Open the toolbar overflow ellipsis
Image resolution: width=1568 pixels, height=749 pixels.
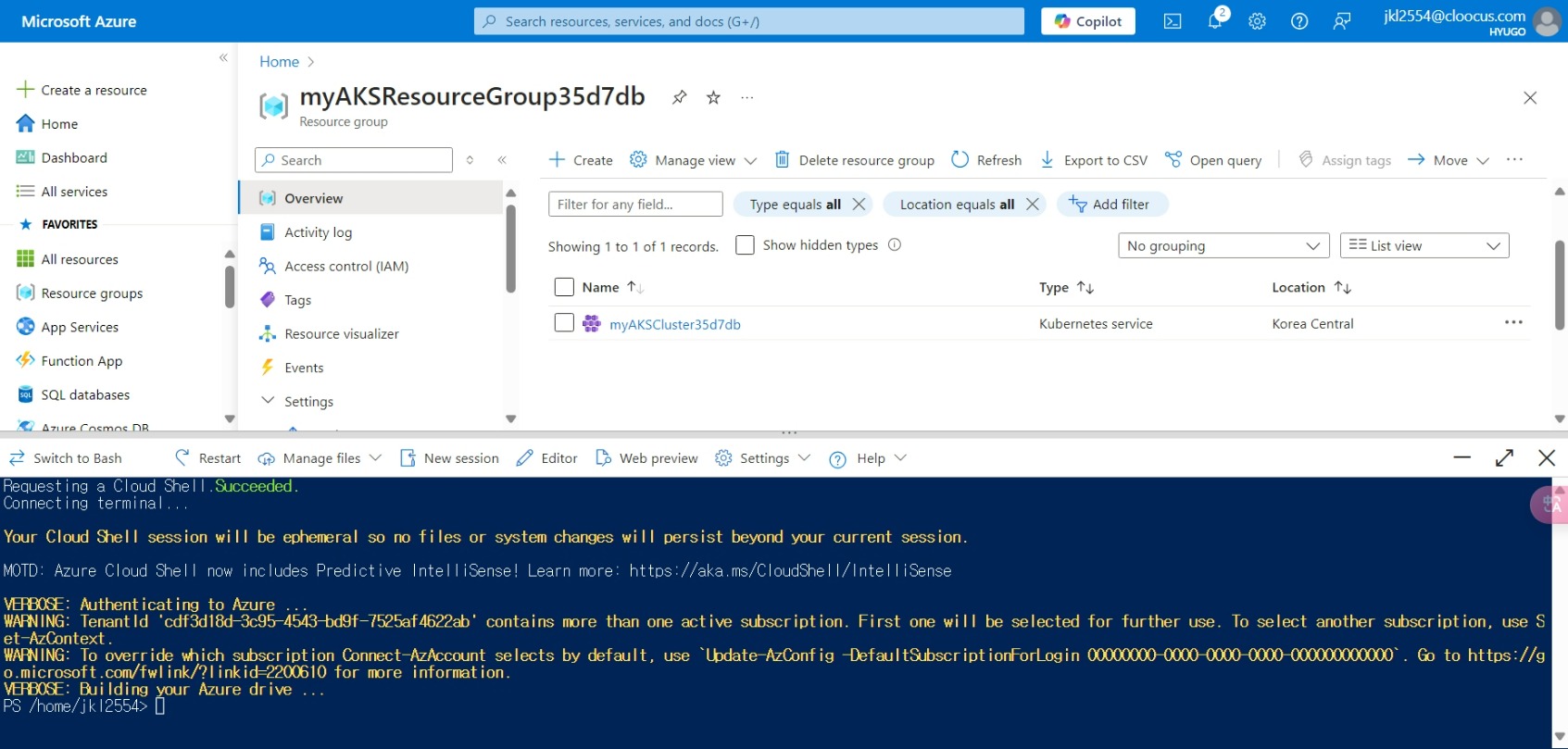pos(1514,159)
